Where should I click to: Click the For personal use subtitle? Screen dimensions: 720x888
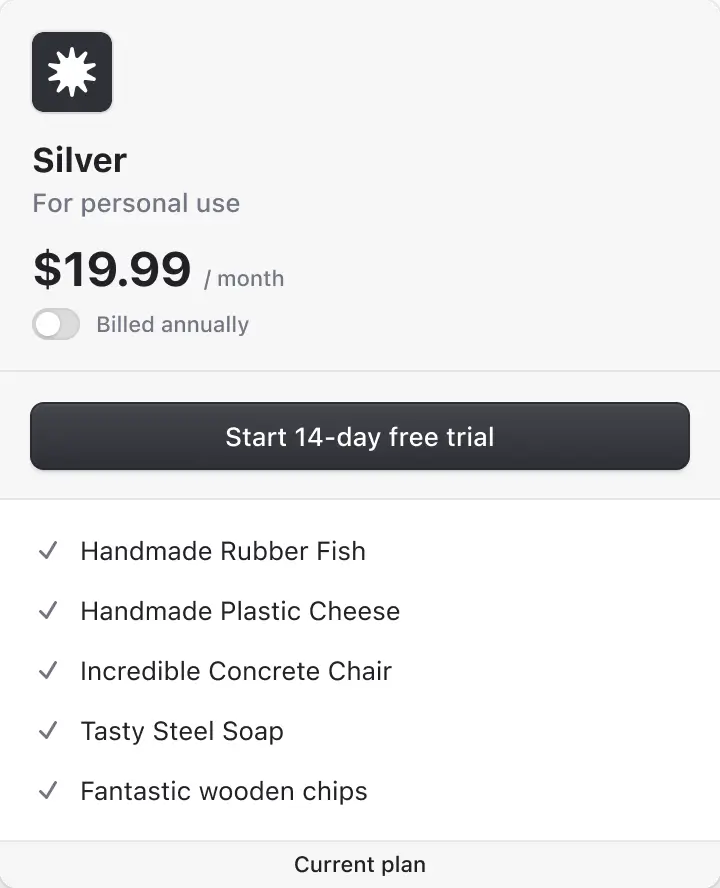(x=136, y=203)
